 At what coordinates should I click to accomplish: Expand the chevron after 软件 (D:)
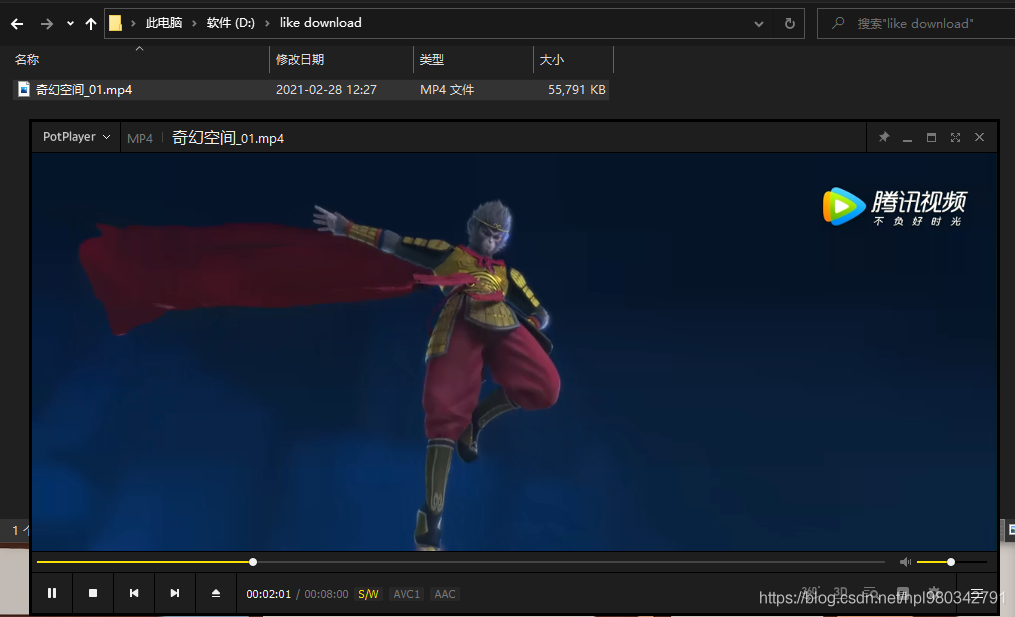coord(267,23)
